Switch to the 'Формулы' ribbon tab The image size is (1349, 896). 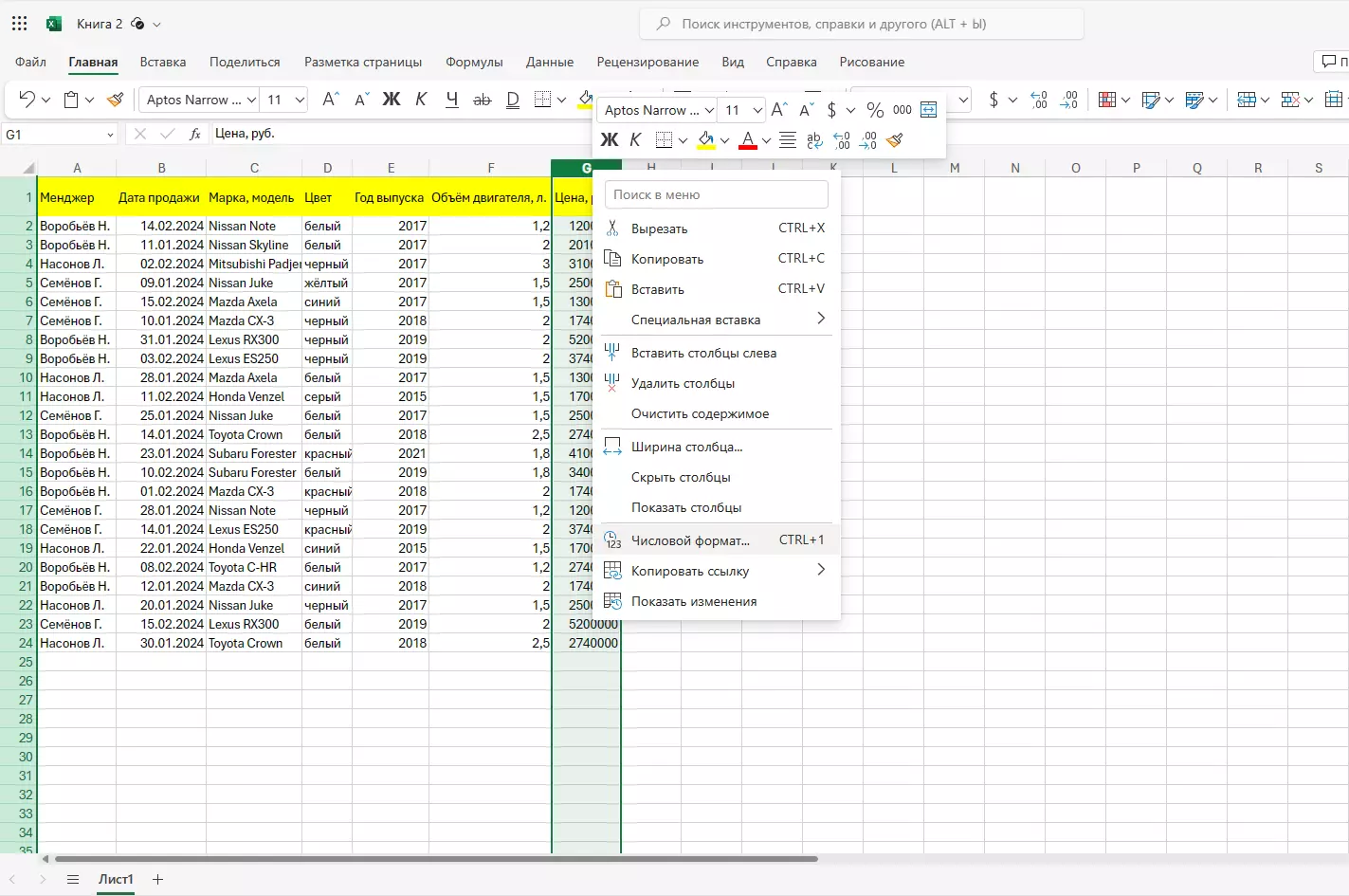coord(474,63)
